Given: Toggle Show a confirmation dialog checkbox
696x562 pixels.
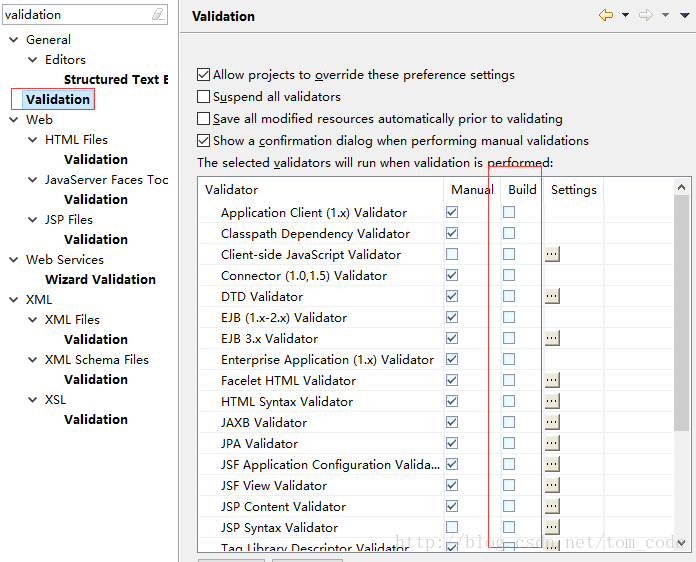Looking at the screenshot, I should coord(203,141).
